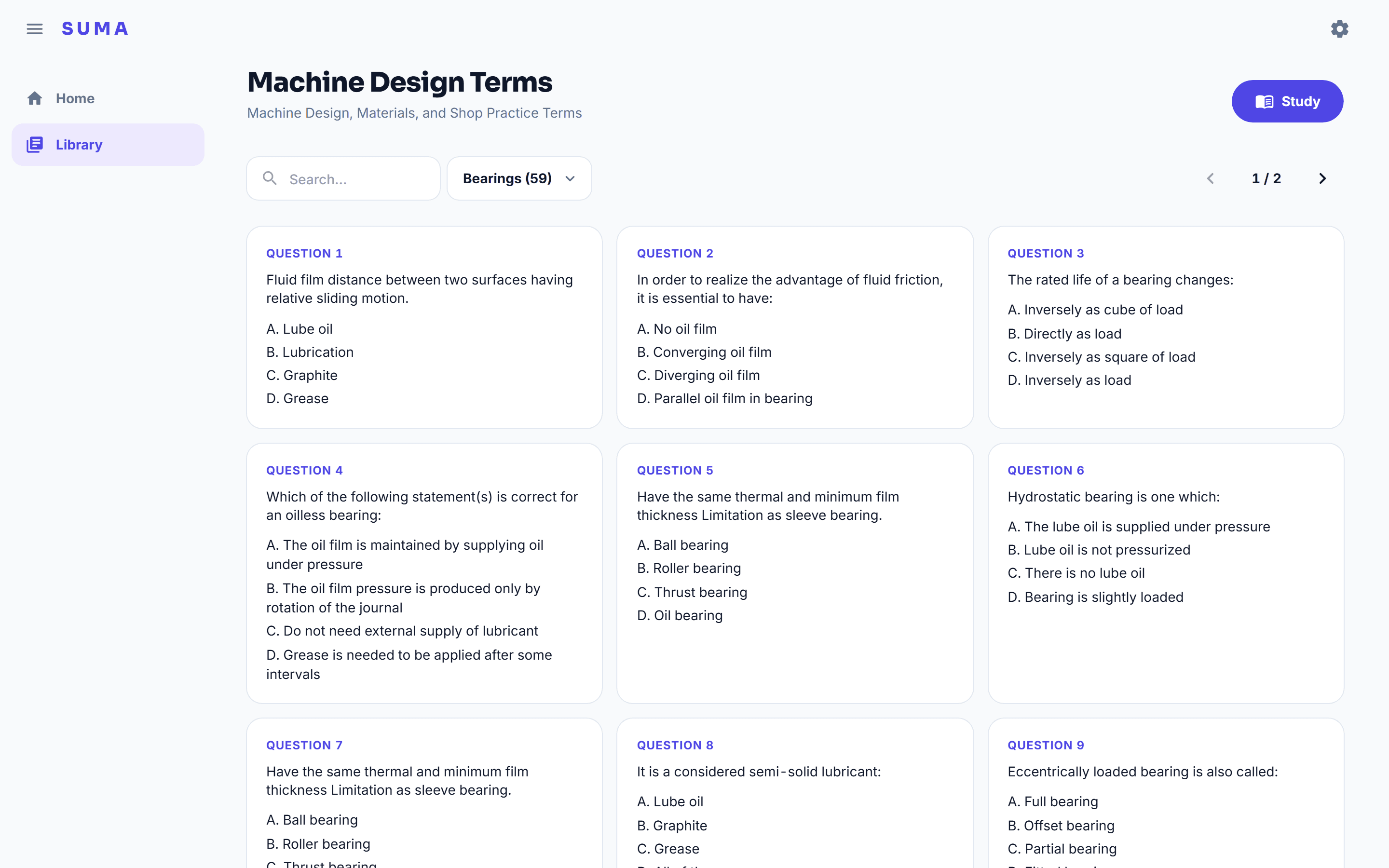This screenshot has width=1389, height=868.
Task: Select option C. Graphite in Question 1
Action: click(302, 375)
